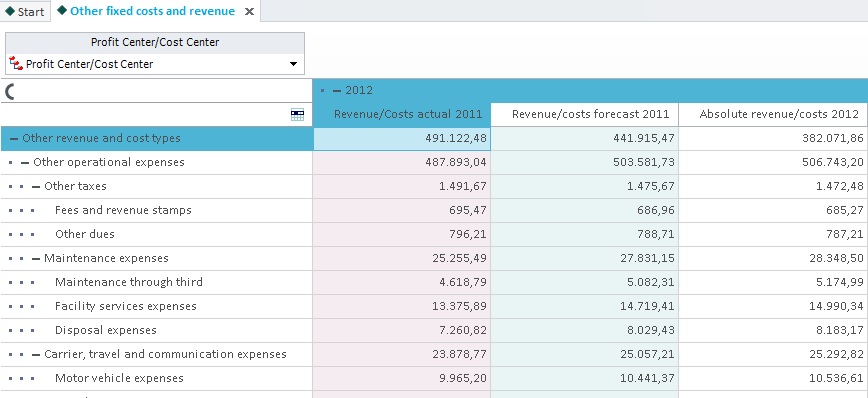Collapse the Other taxes node
The image size is (868, 398).
[36, 187]
